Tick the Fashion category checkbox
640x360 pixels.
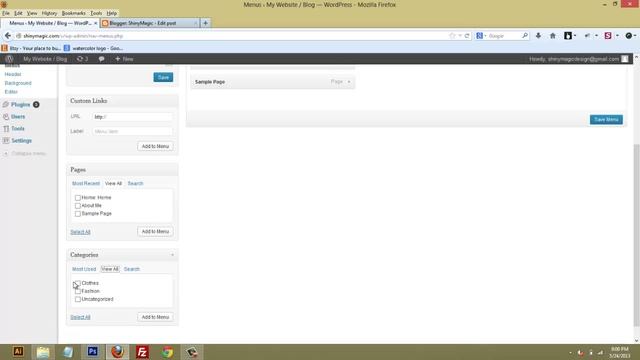point(78,291)
